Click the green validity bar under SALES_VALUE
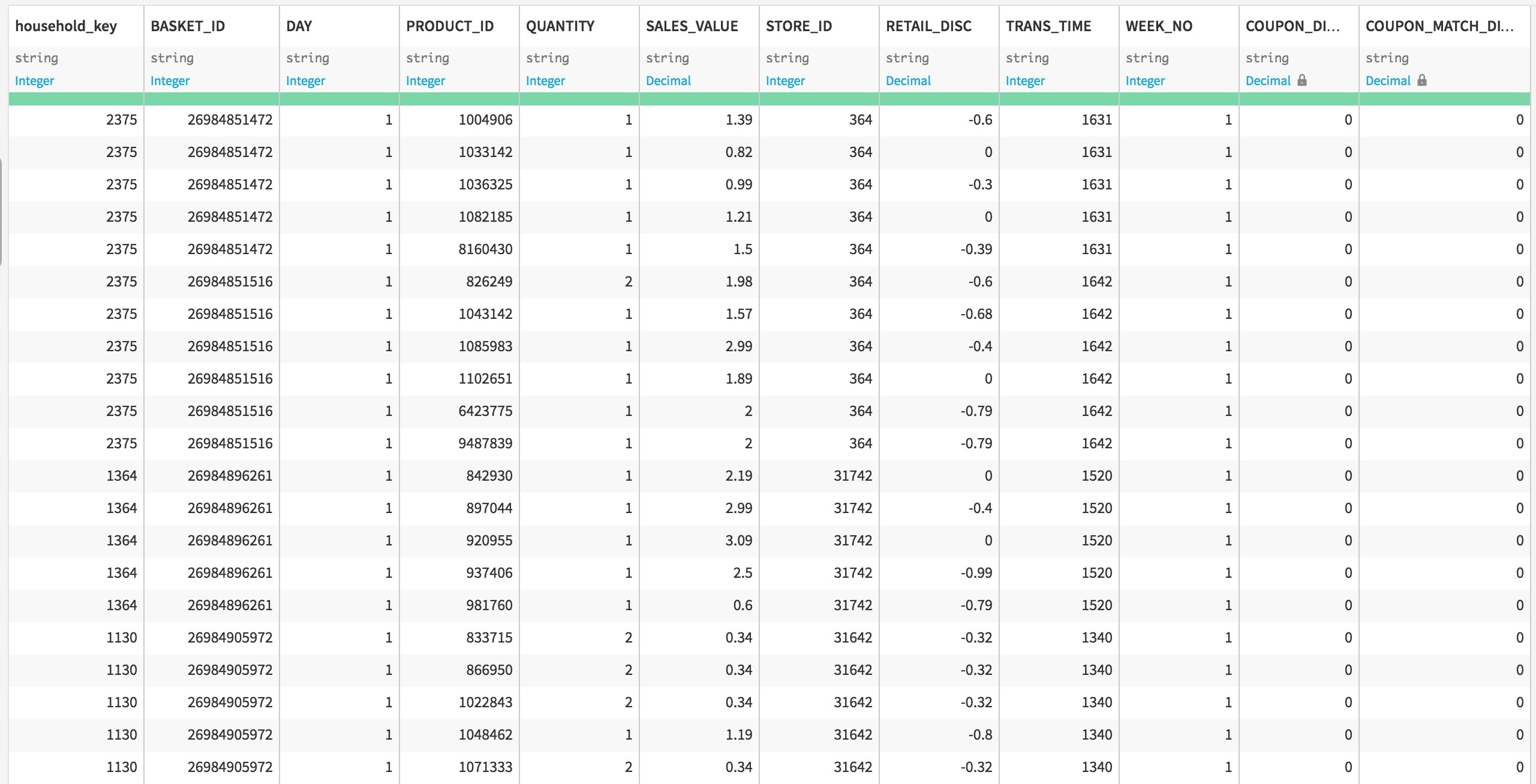Image resolution: width=1536 pixels, height=784 pixels. 699,99
